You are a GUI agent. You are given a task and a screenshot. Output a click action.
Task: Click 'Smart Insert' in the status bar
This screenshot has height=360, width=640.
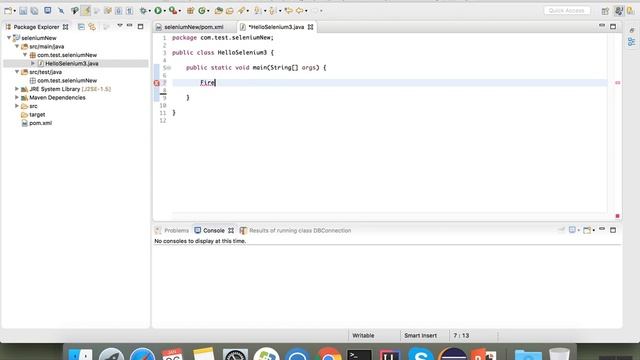pyautogui.click(x=420, y=336)
